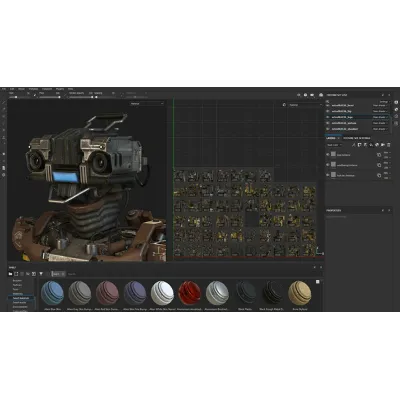This screenshot has width=400, height=400.
Task: Open the Base Color channel dropdown in Layers
Action: coord(334,145)
